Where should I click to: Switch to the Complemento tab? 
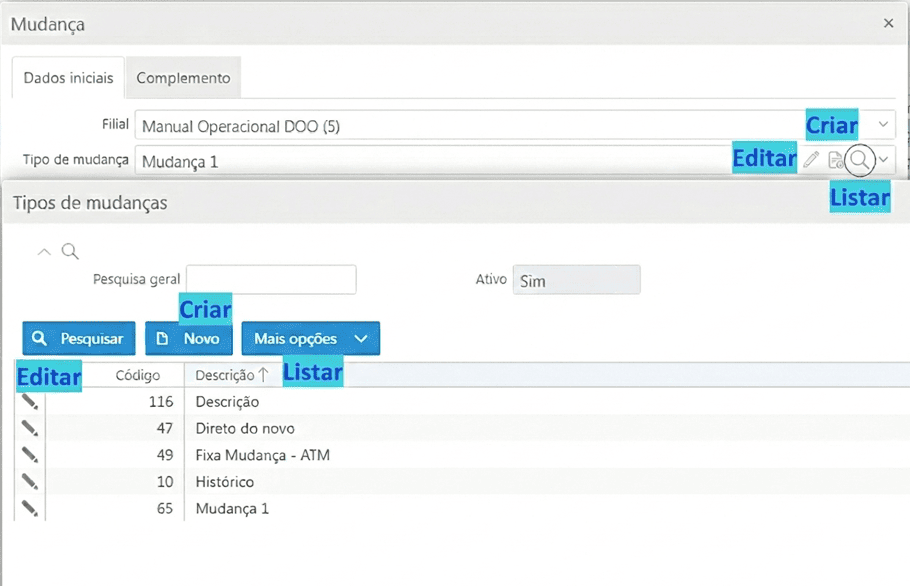tap(183, 78)
